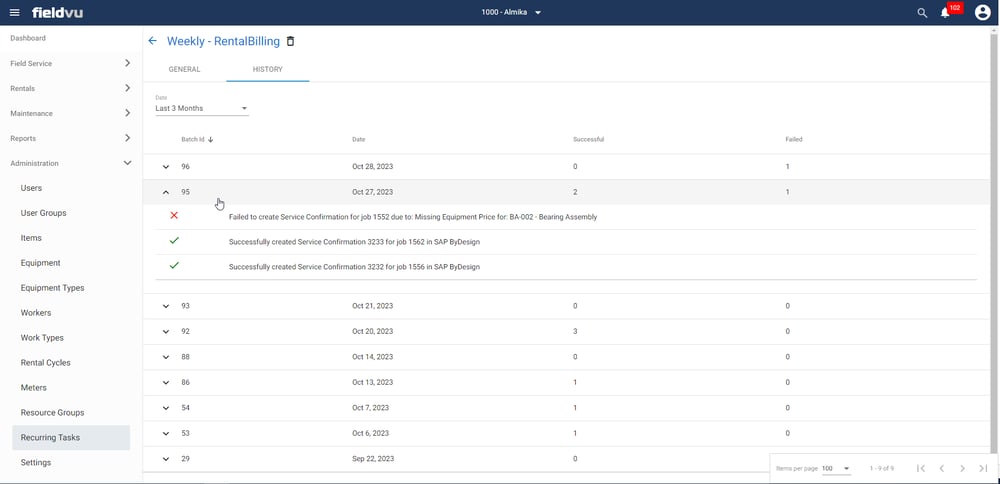Image resolution: width=1000 pixels, height=484 pixels.
Task: Open the Last 3 Months date dropdown
Action: point(202,108)
